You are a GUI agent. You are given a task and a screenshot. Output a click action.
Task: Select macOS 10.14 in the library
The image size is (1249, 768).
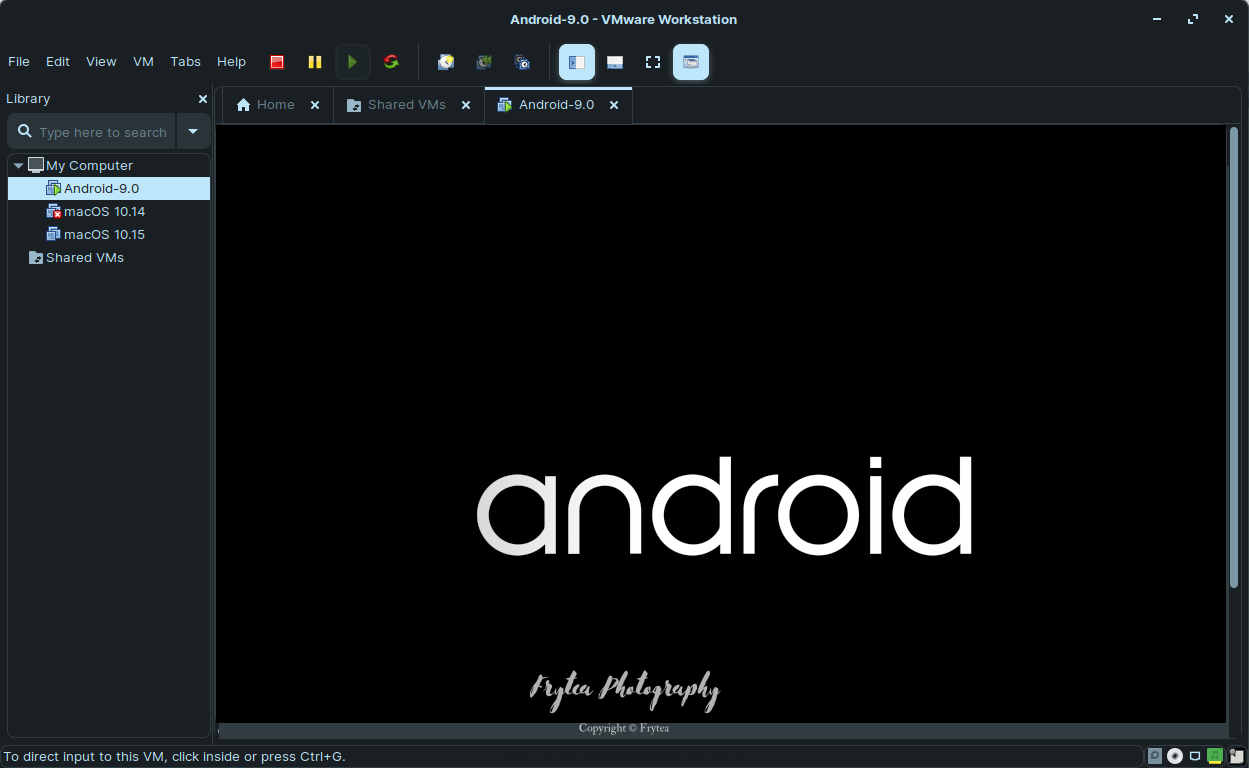point(104,211)
